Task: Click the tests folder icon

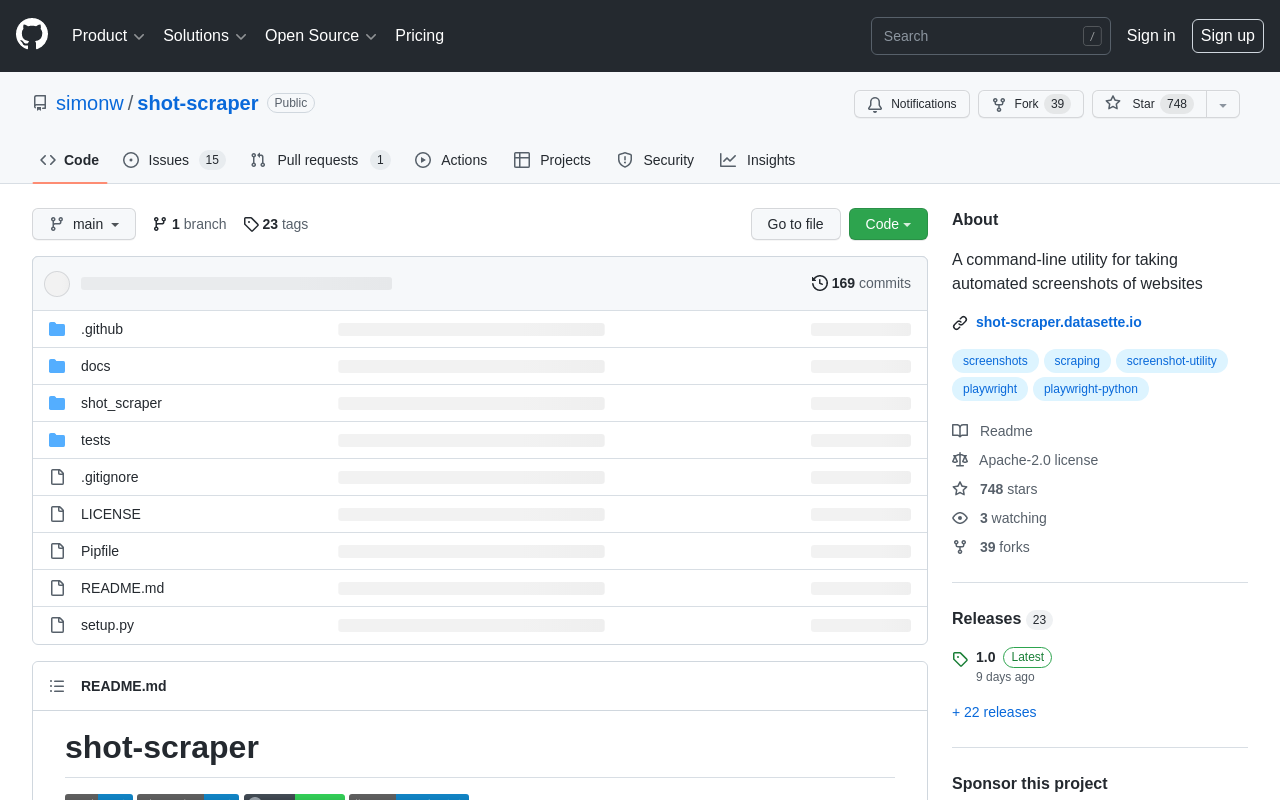Action: 57,440
